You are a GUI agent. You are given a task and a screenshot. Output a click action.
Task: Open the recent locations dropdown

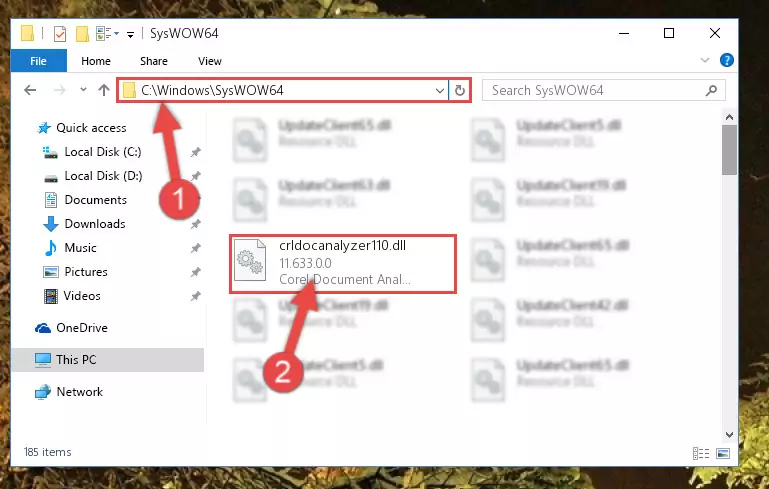pos(83,89)
